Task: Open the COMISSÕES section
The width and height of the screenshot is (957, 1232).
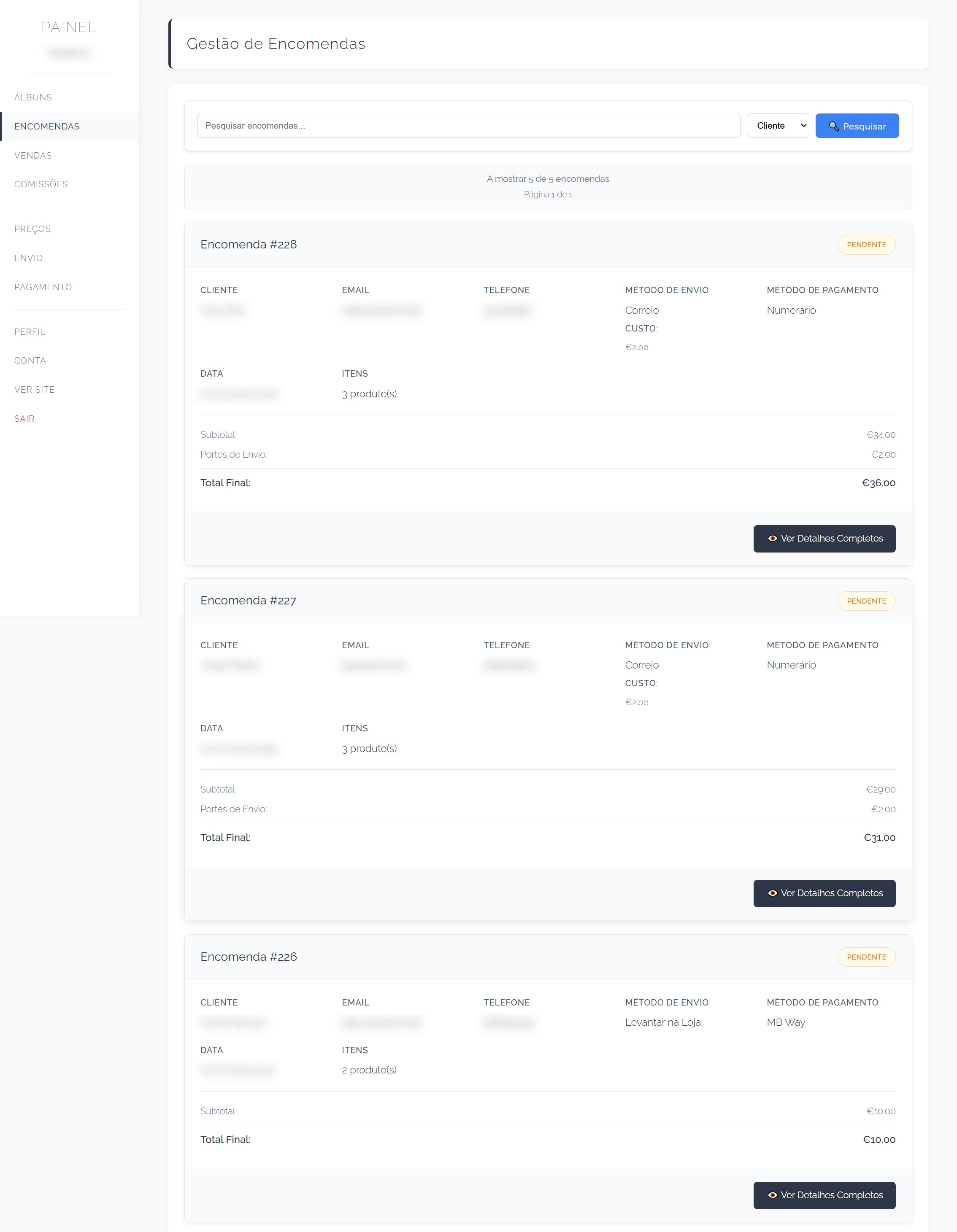Action: (x=41, y=184)
